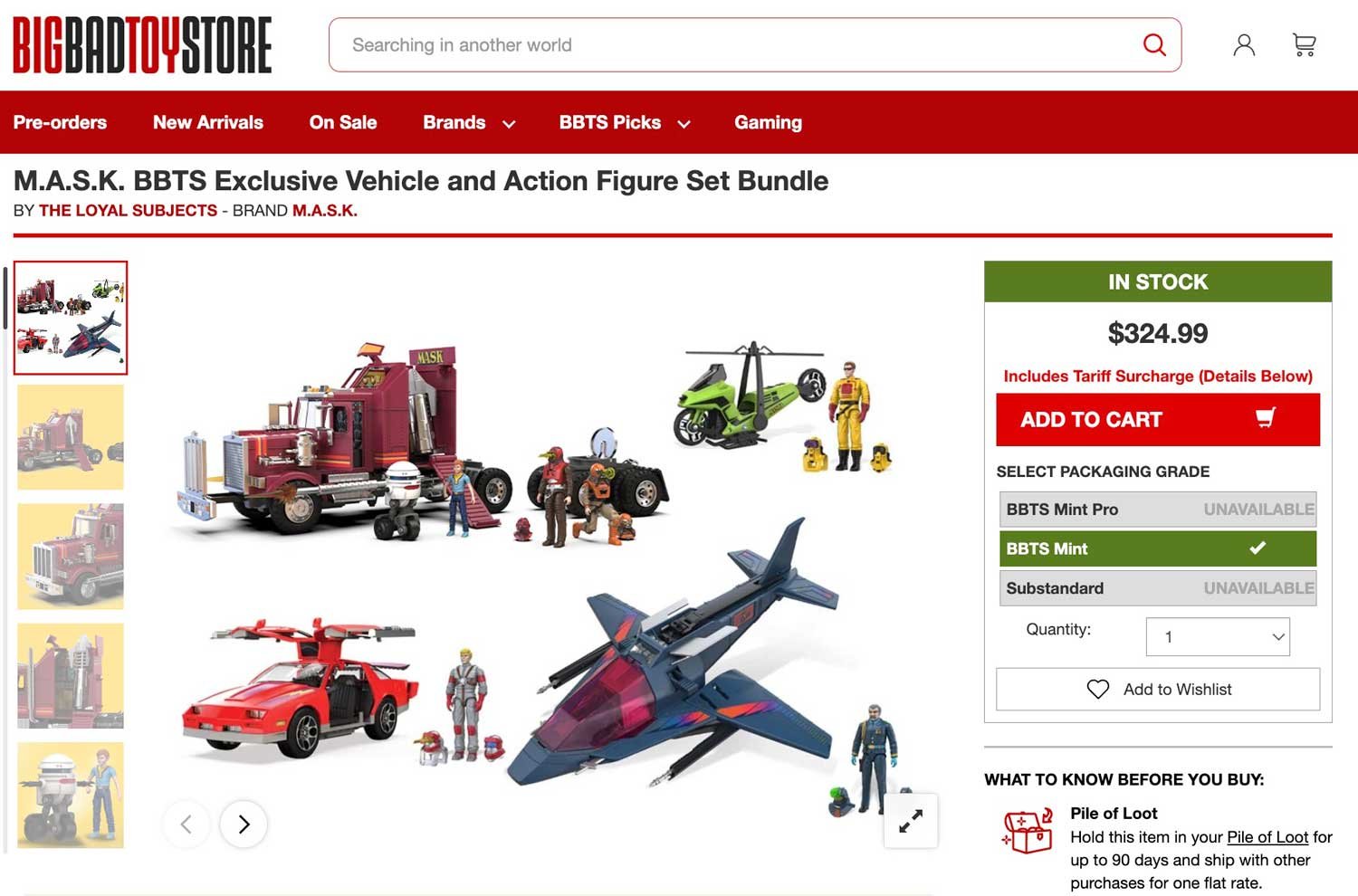Click the thumbnail strip scrollbar
The image size is (1358, 896).
point(5,299)
